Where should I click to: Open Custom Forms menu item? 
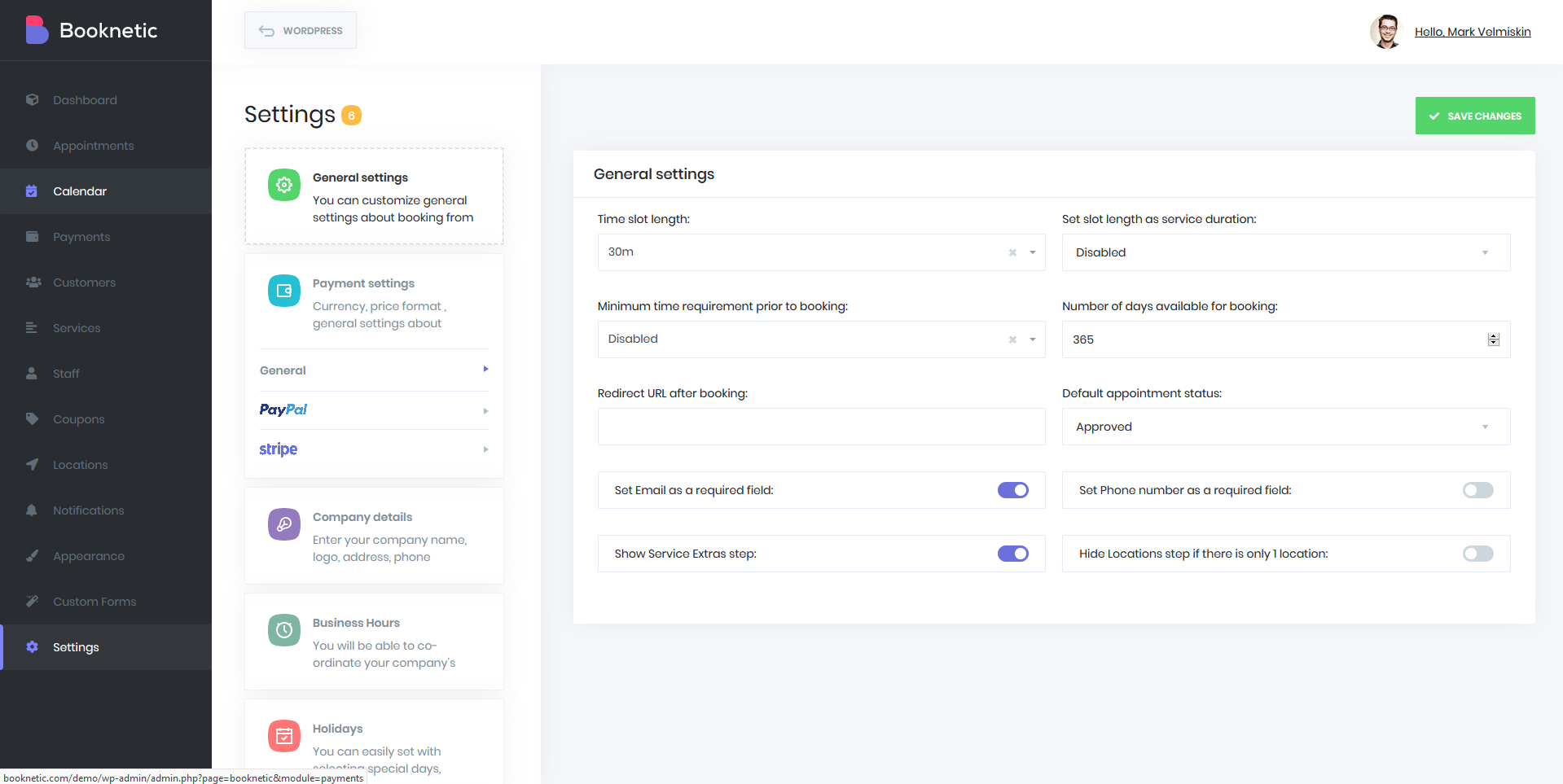106,602
